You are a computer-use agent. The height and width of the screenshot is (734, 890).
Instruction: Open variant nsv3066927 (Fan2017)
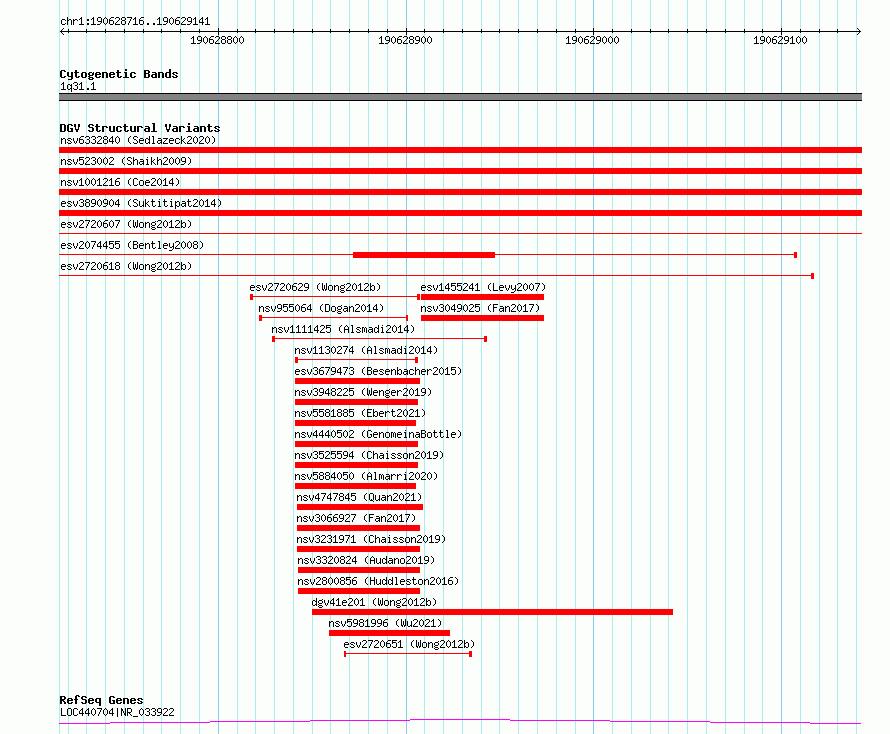356,518
